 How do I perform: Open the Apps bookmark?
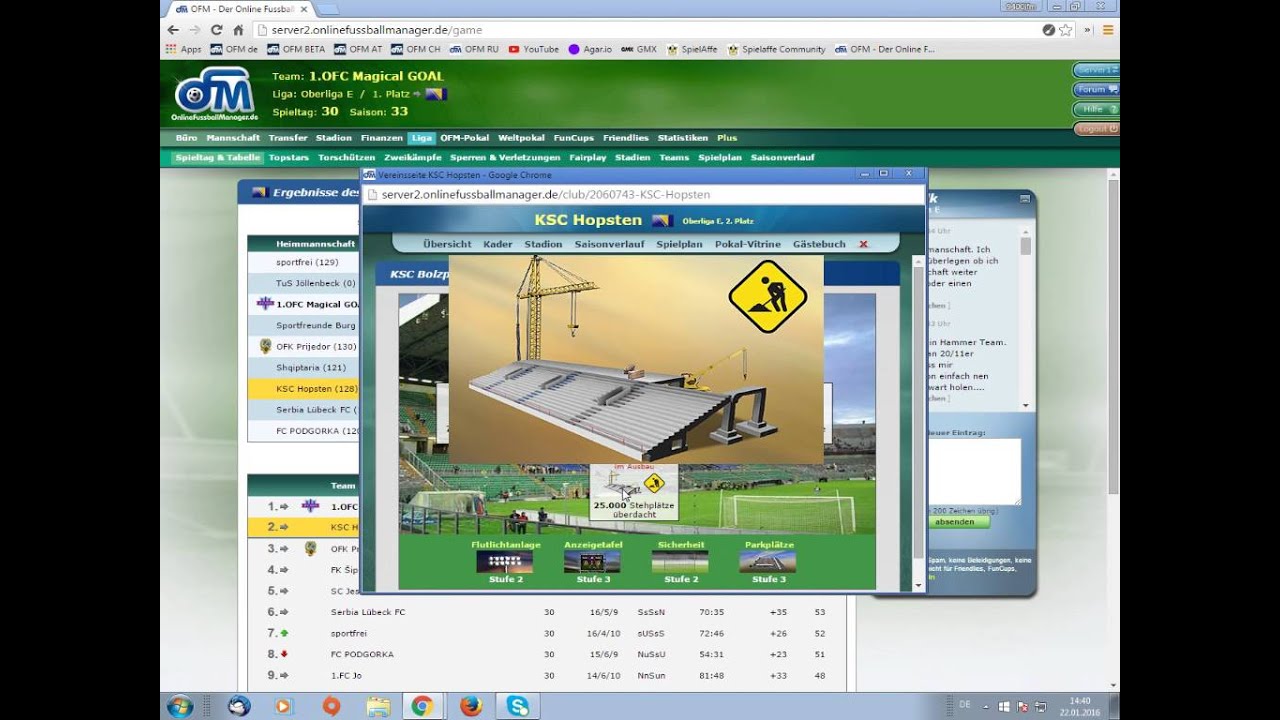tap(183, 49)
